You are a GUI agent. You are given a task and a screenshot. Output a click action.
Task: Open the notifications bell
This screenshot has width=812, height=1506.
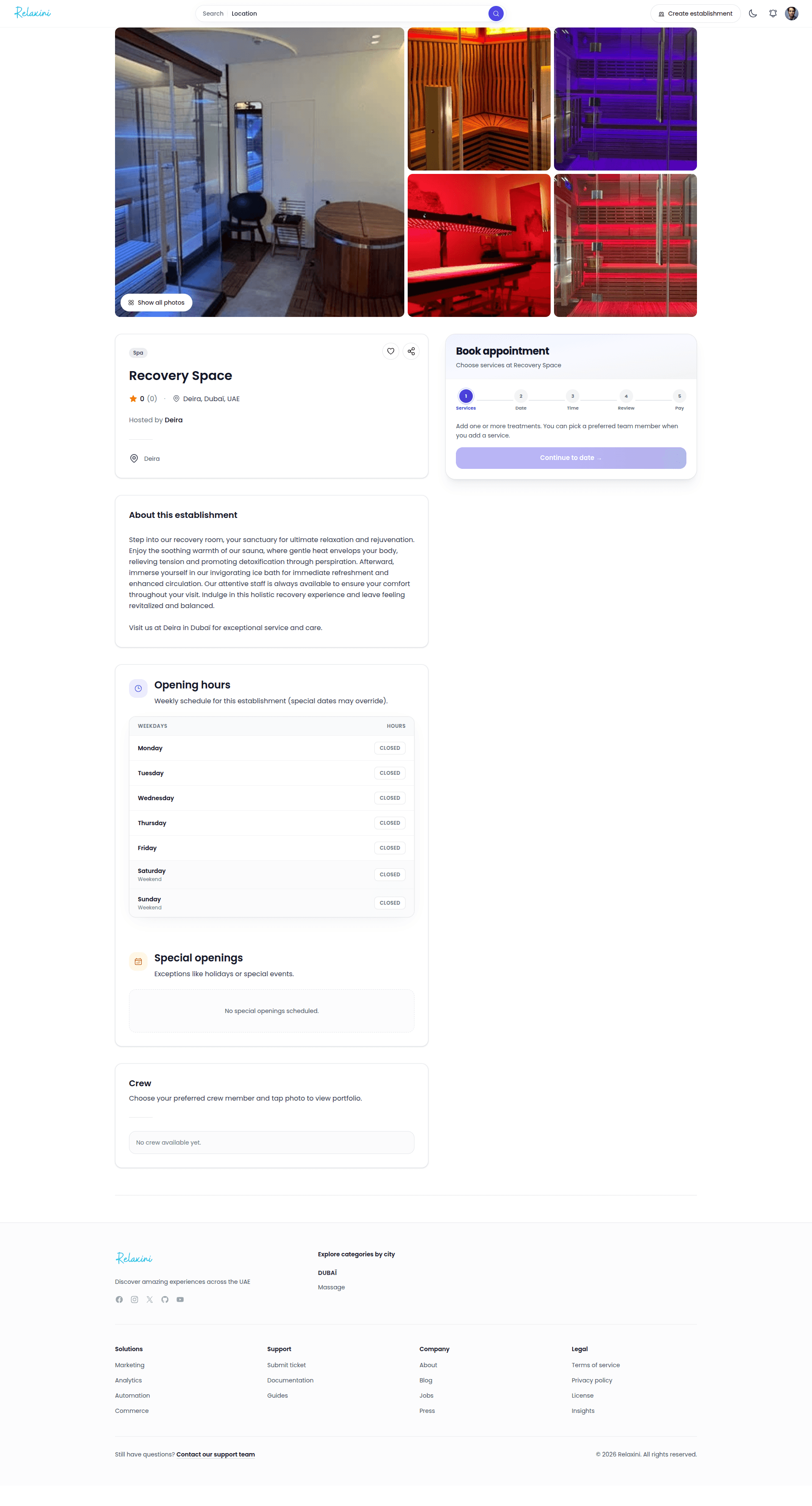pos(773,14)
